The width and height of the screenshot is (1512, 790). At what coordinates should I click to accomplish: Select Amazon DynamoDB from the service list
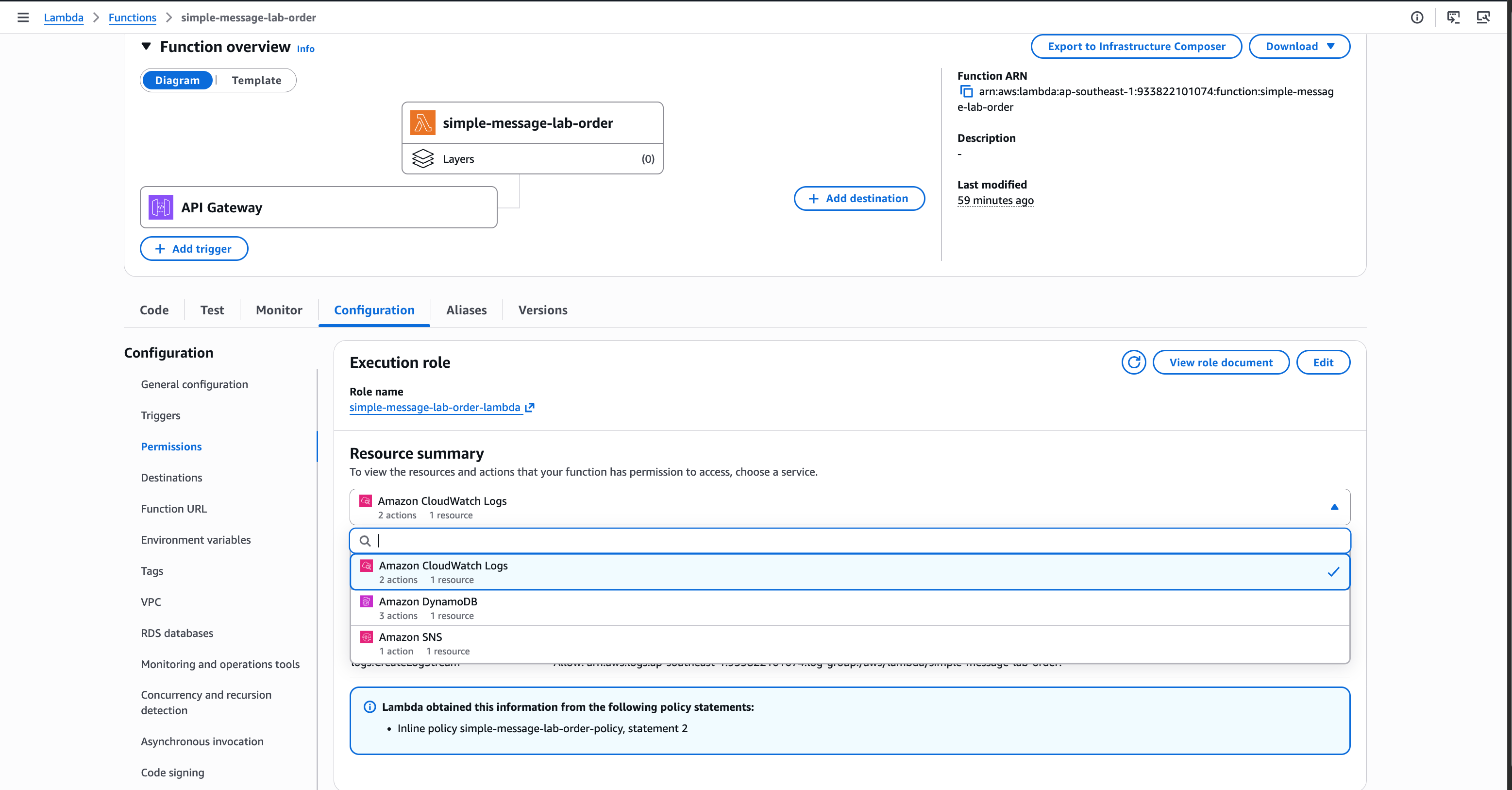click(850, 608)
